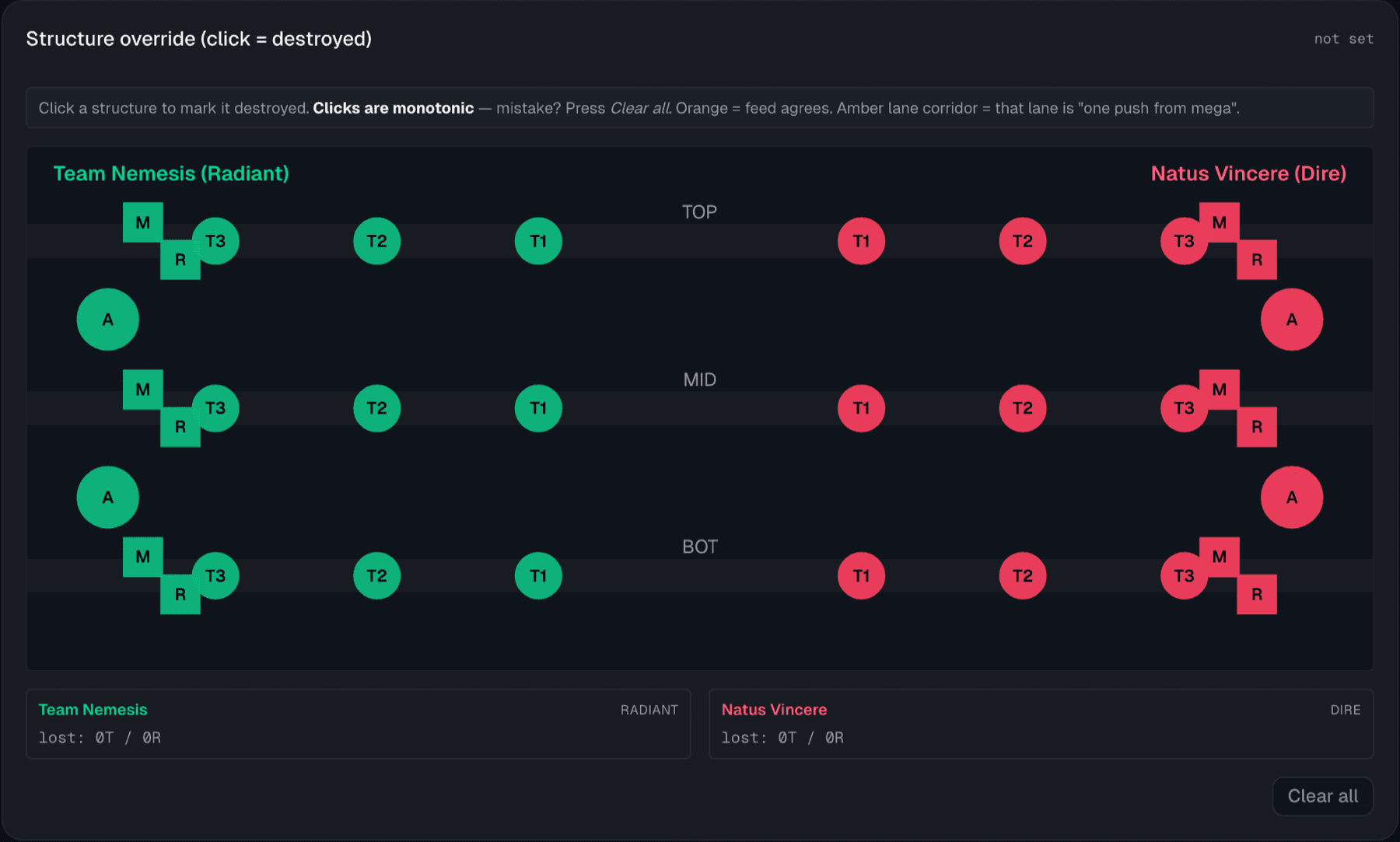Click the Natus Vincere lost 0T / 0R summary card
The image size is (1400, 842).
click(x=1041, y=724)
